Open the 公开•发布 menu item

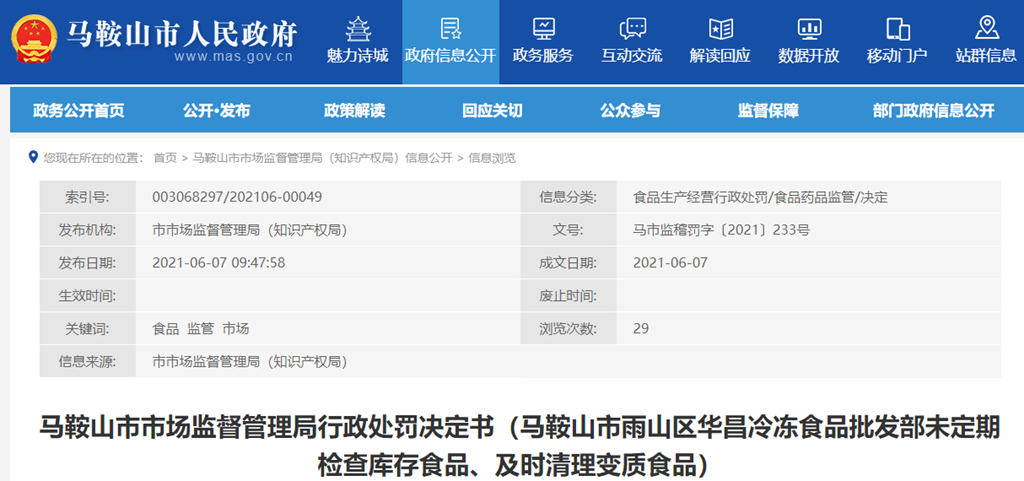[x=217, y=110]
